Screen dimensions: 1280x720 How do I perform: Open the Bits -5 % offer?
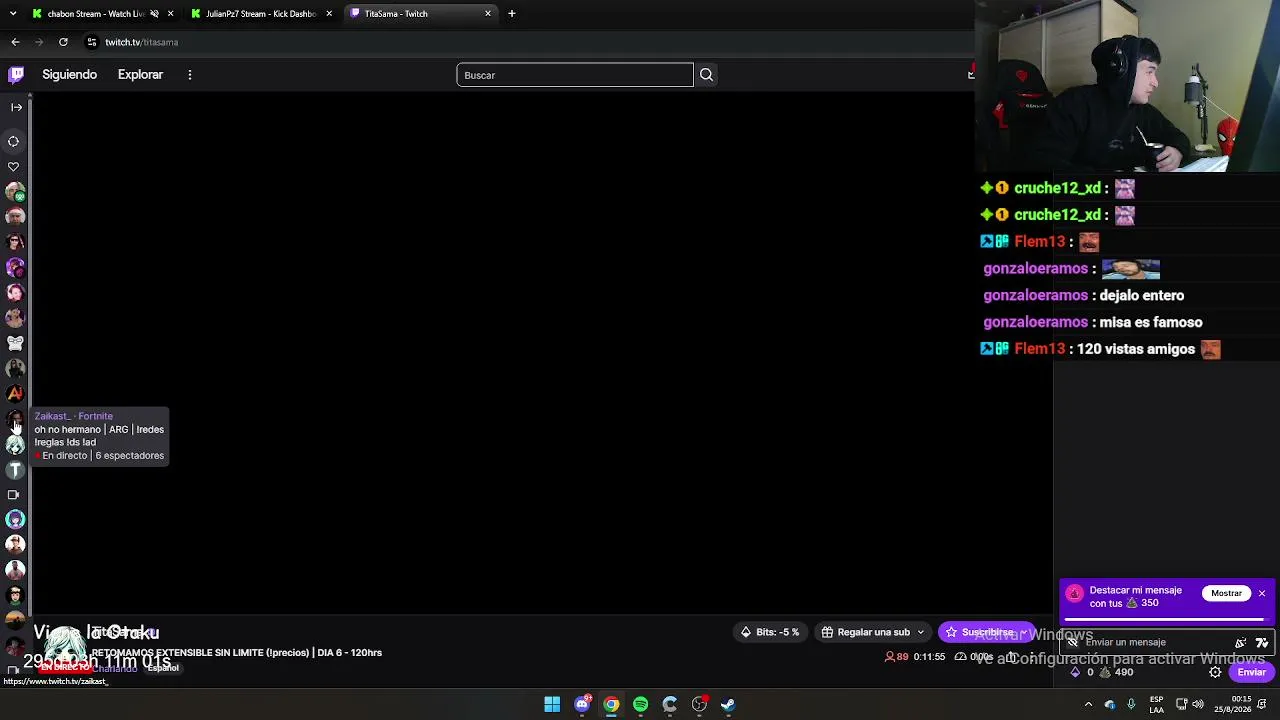[770, 632]
